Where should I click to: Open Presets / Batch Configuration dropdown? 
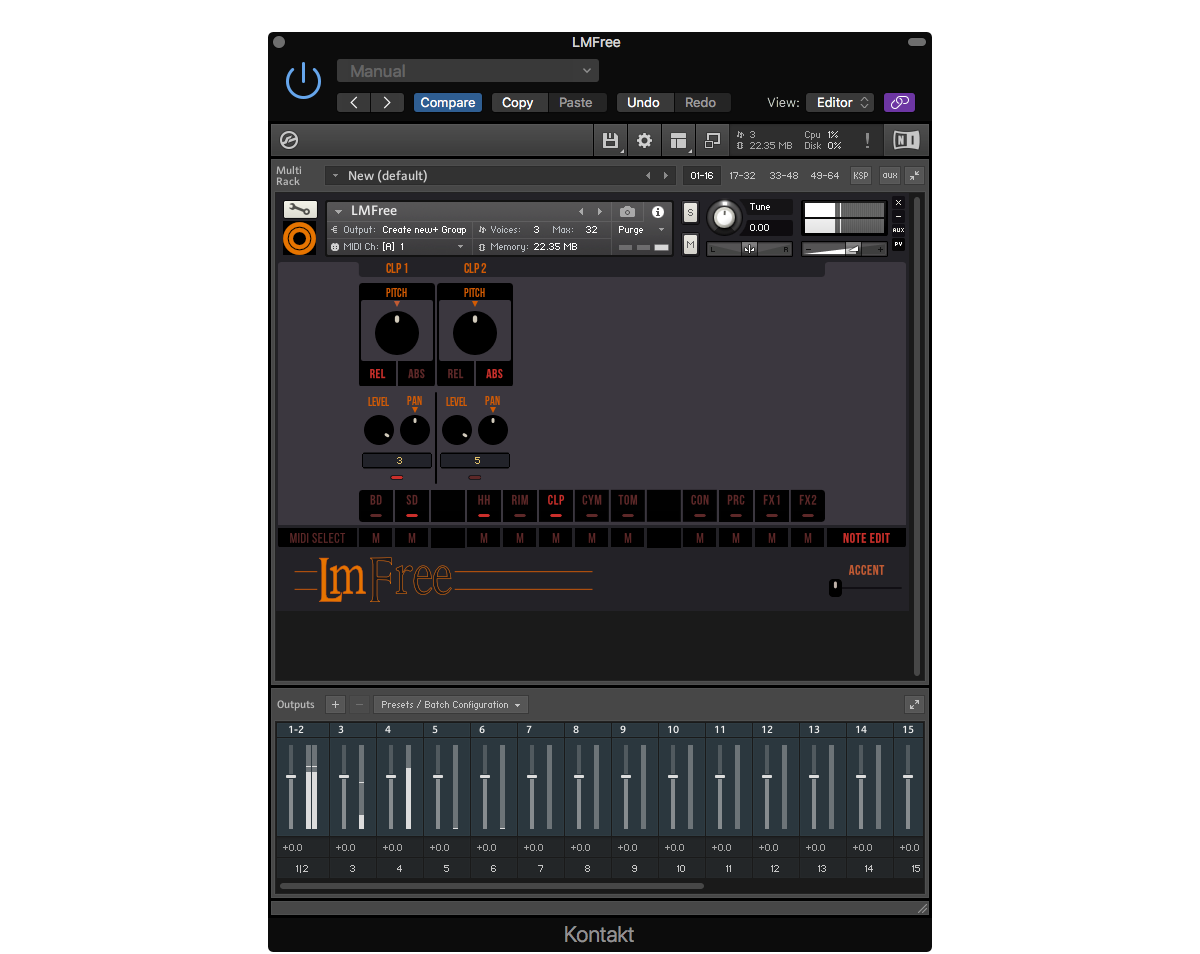click(451, 704)
